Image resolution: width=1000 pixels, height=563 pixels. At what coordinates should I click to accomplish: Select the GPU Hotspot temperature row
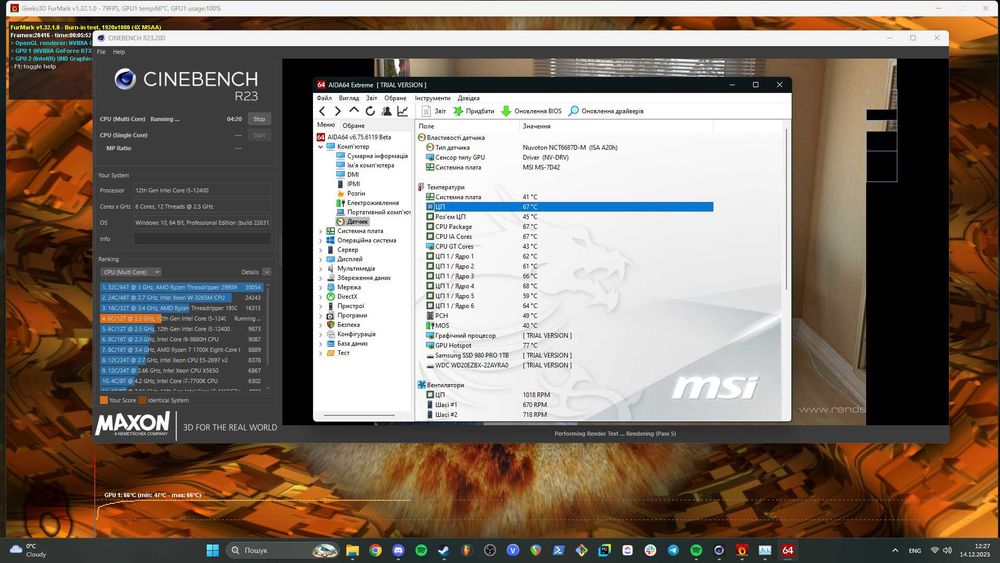[x=569, y=346]
